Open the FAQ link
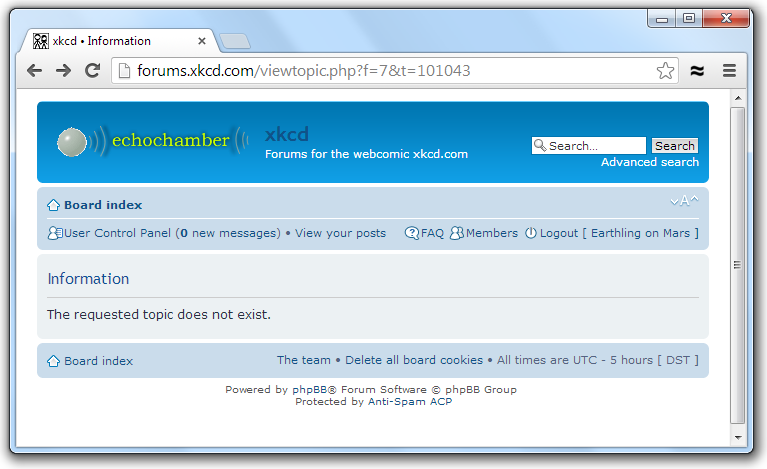767x469 pixels. tap(432, 233)
